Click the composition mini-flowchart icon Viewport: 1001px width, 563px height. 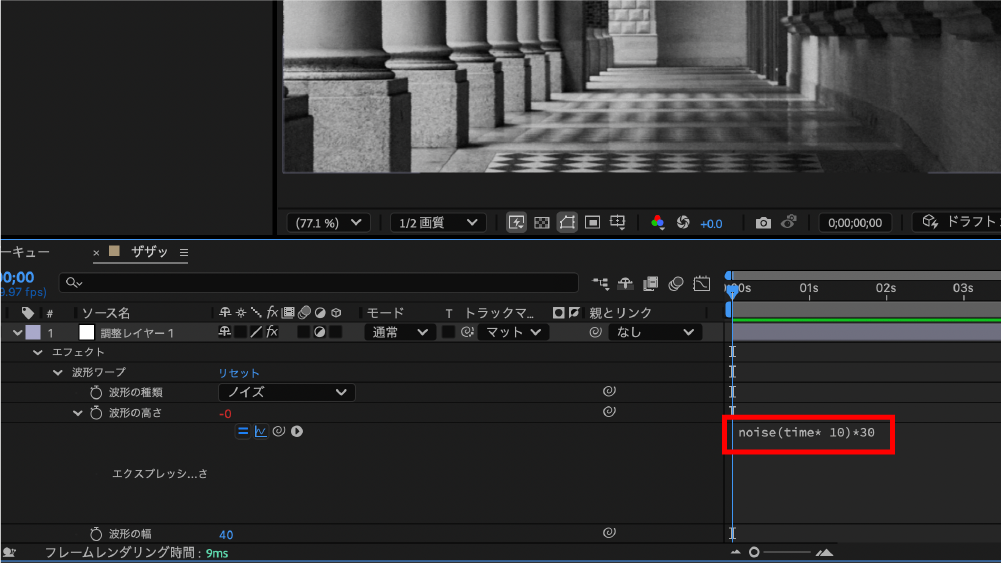[x=600, y=283]
